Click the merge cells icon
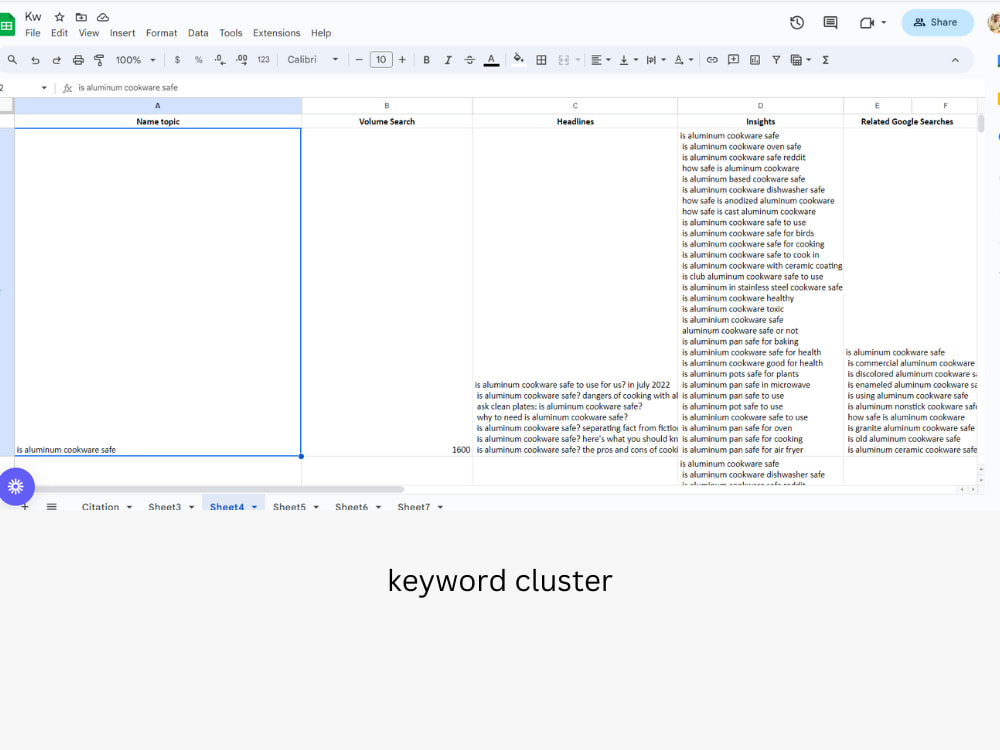Image resolution: width=1000 pixels, height=750 pixels. [x=564, y=60]
